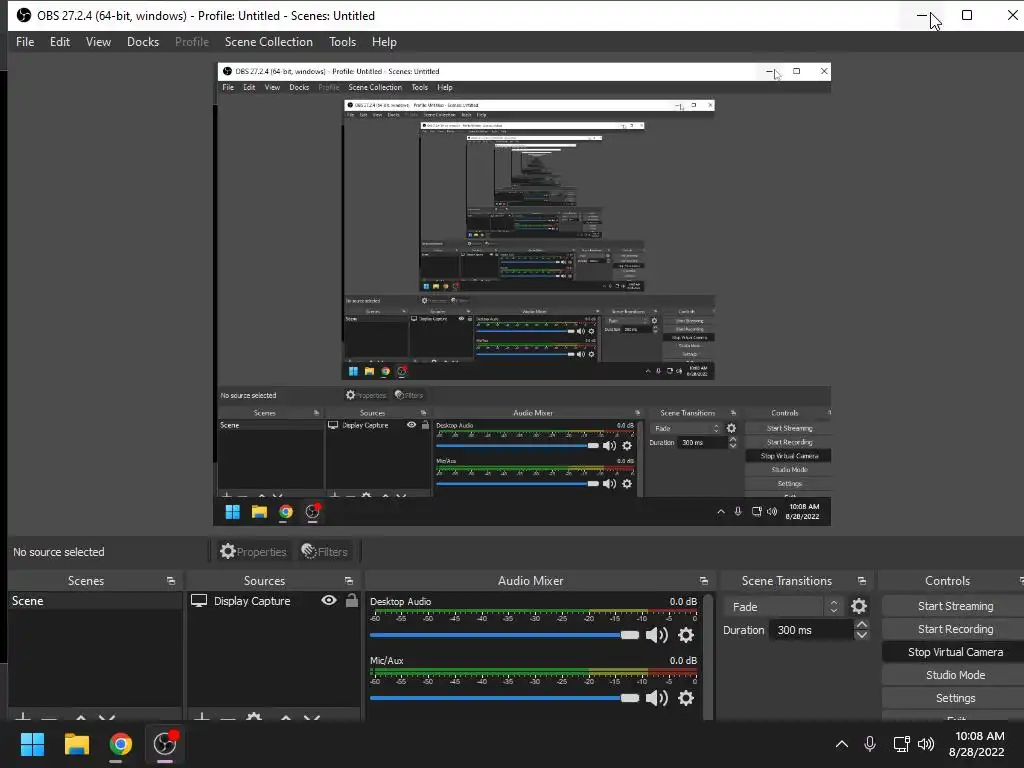Toggle Display Capture visibility eye
1024x768 pixels.
point(329,600)
